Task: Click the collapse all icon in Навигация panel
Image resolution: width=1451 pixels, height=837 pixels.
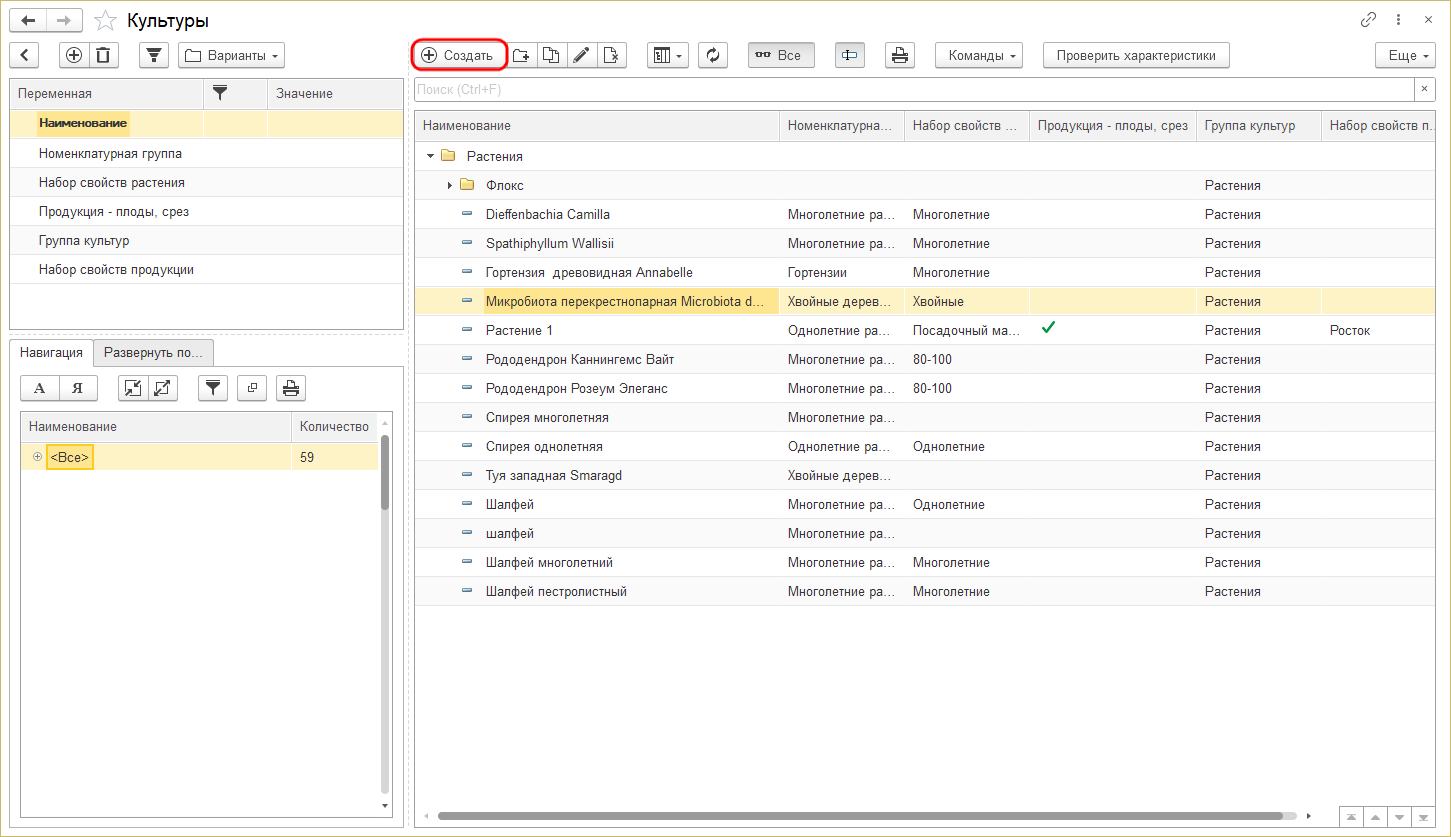Action: 133,388
